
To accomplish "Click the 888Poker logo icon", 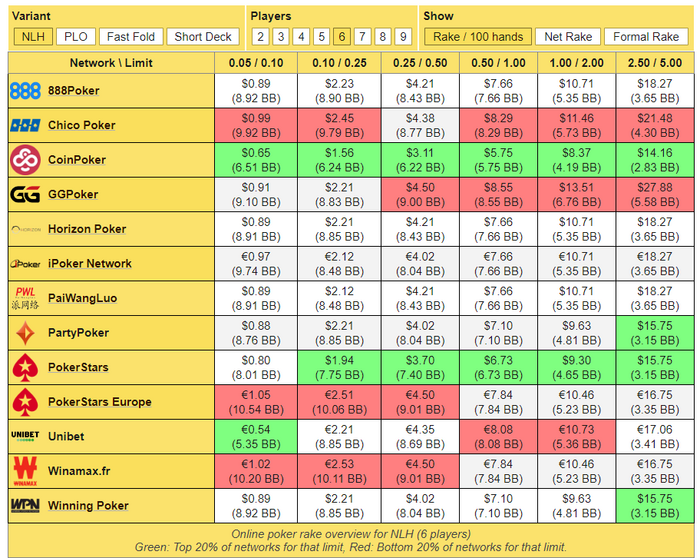I will 25,91.
